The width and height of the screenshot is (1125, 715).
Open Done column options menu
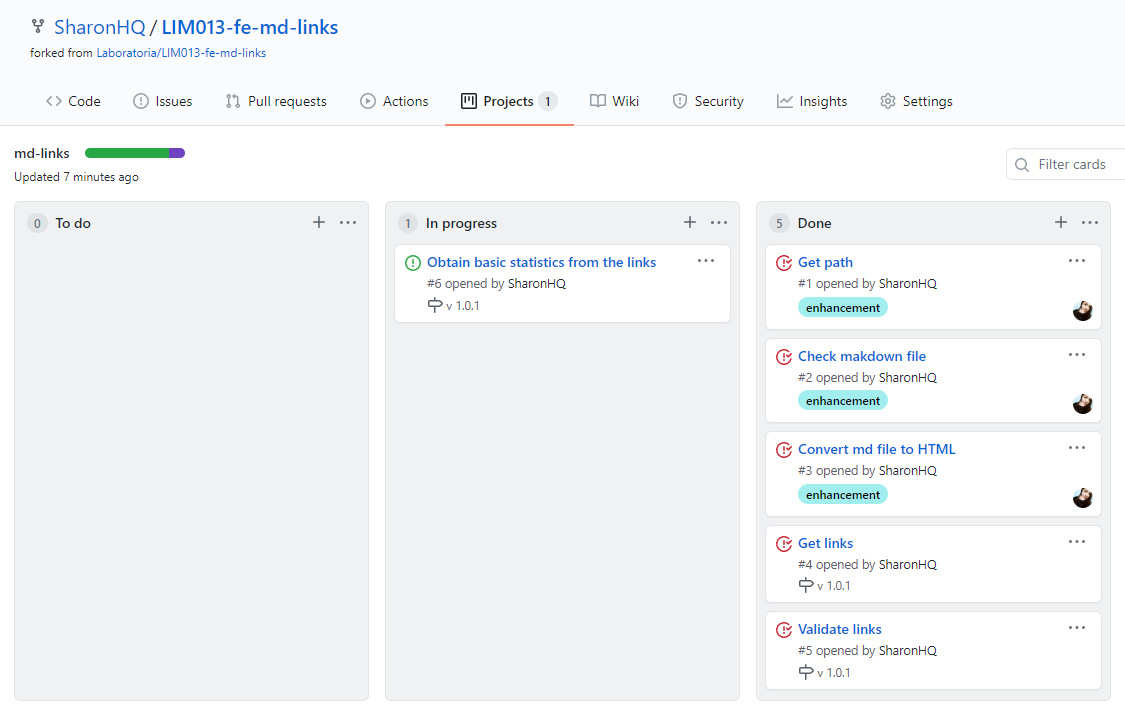coord(1090,222)
